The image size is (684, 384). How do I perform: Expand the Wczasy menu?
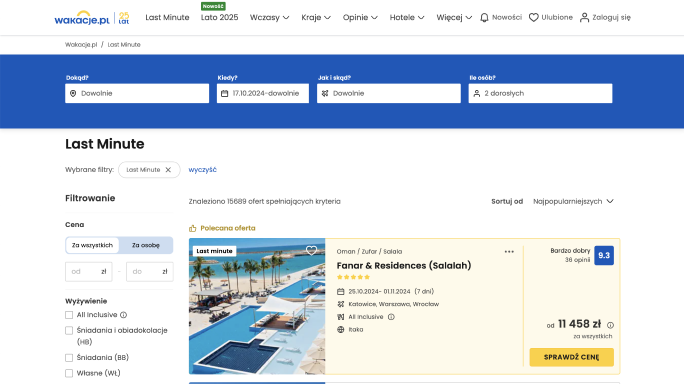point(270,17)
